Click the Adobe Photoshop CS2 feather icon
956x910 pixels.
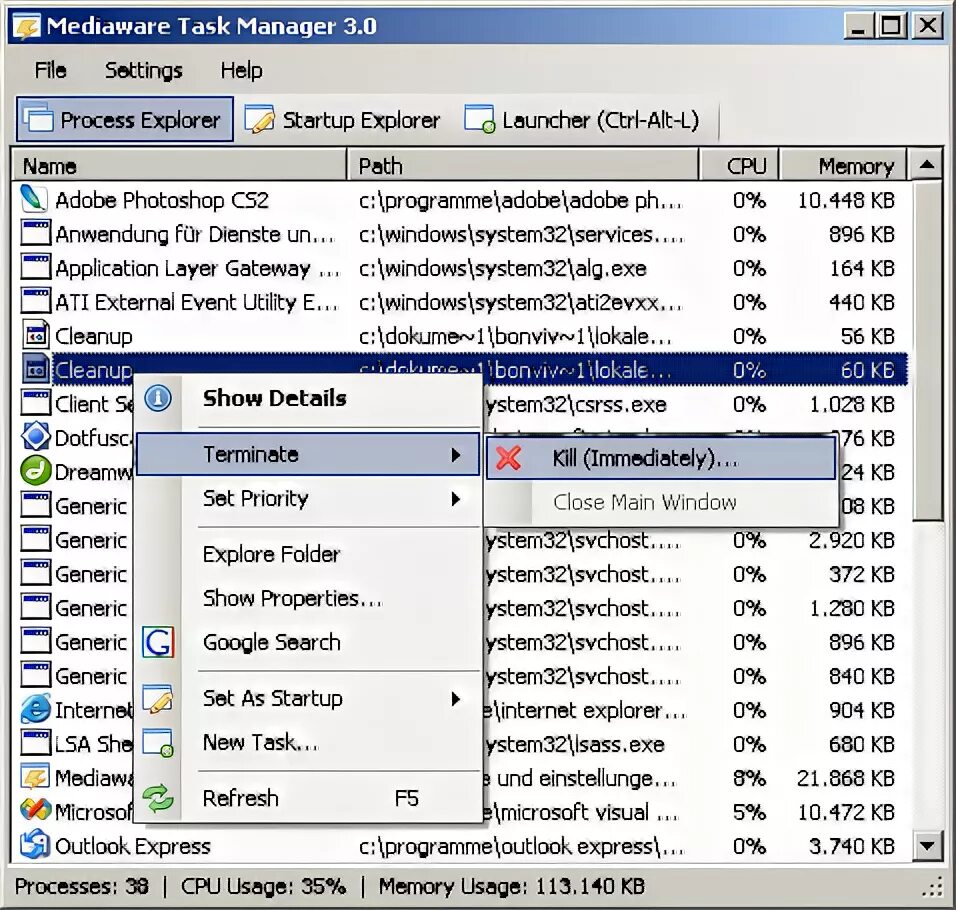click(35, 199)
